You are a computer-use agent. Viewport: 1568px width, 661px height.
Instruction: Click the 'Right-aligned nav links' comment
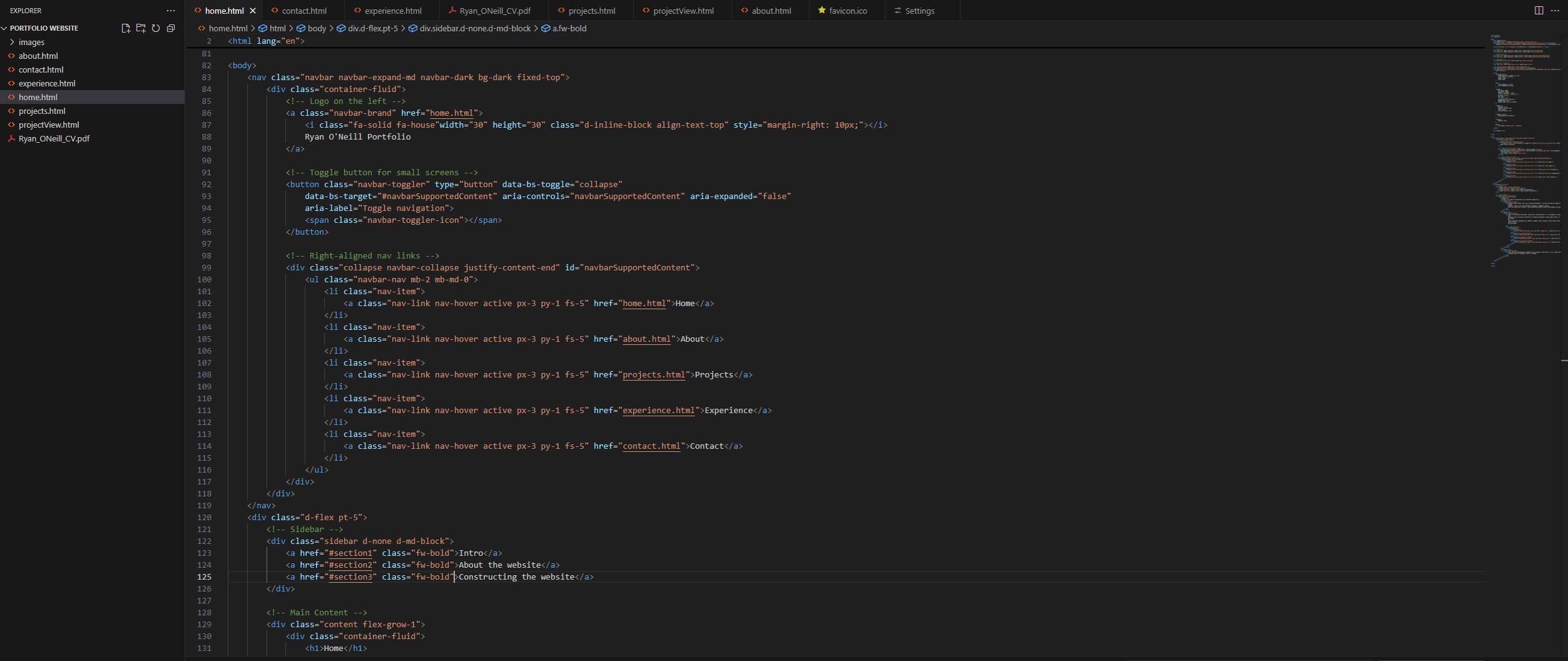(x=363, y=255)
